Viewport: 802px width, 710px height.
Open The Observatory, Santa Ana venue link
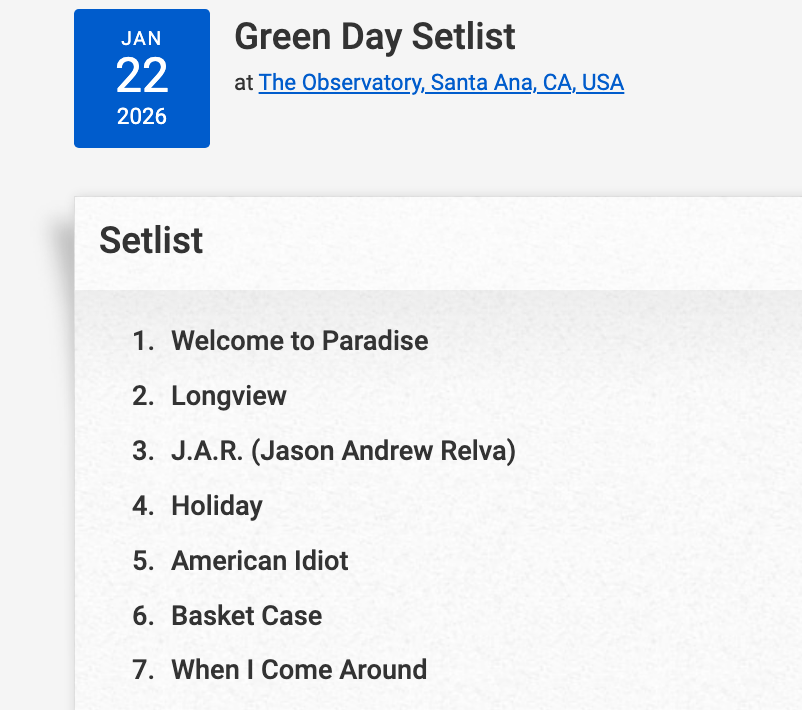(x=441, y=82)
